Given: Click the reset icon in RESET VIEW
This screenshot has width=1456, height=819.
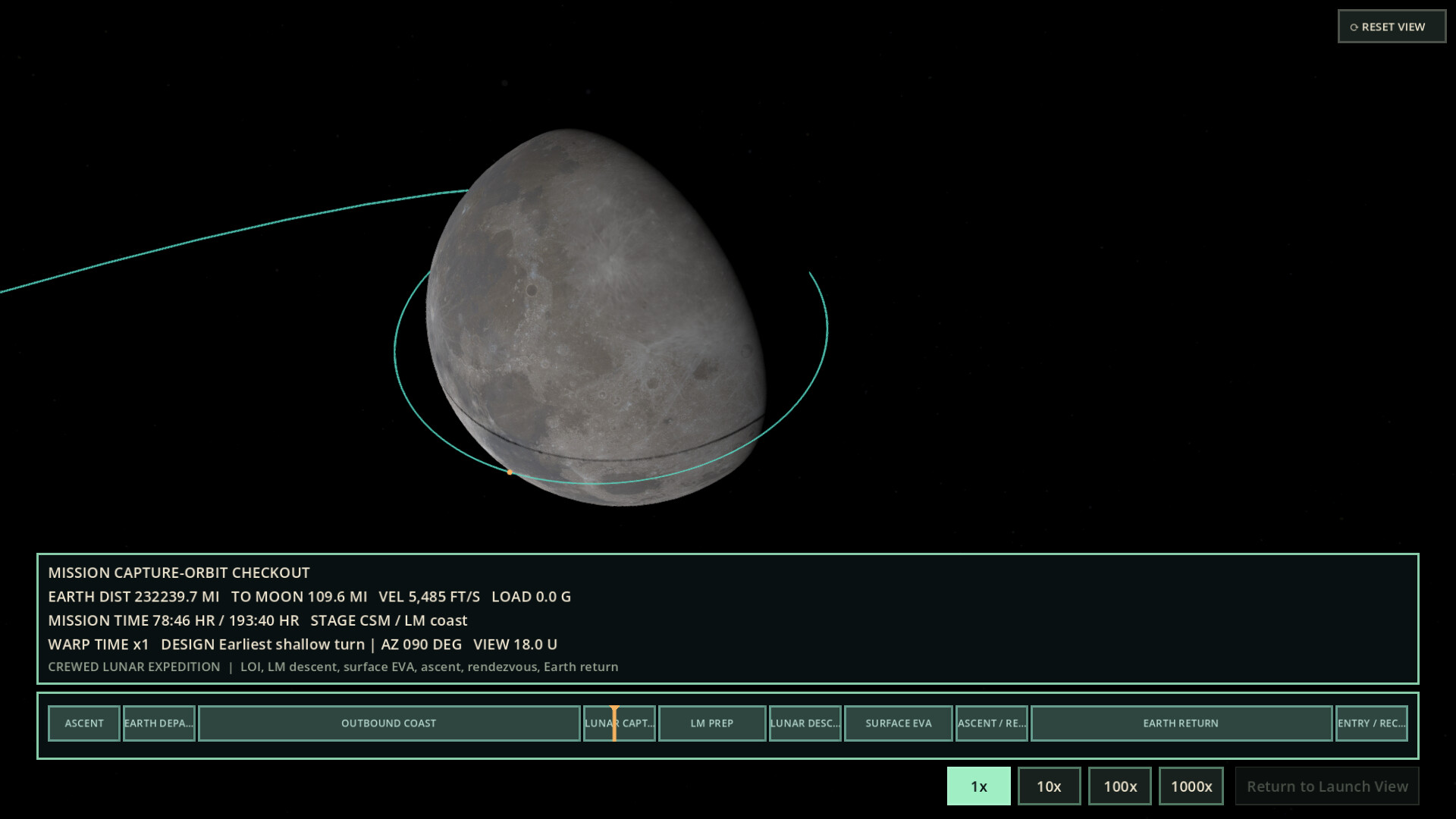Looking at the screenshot, I should click(x=1354, y=27).
